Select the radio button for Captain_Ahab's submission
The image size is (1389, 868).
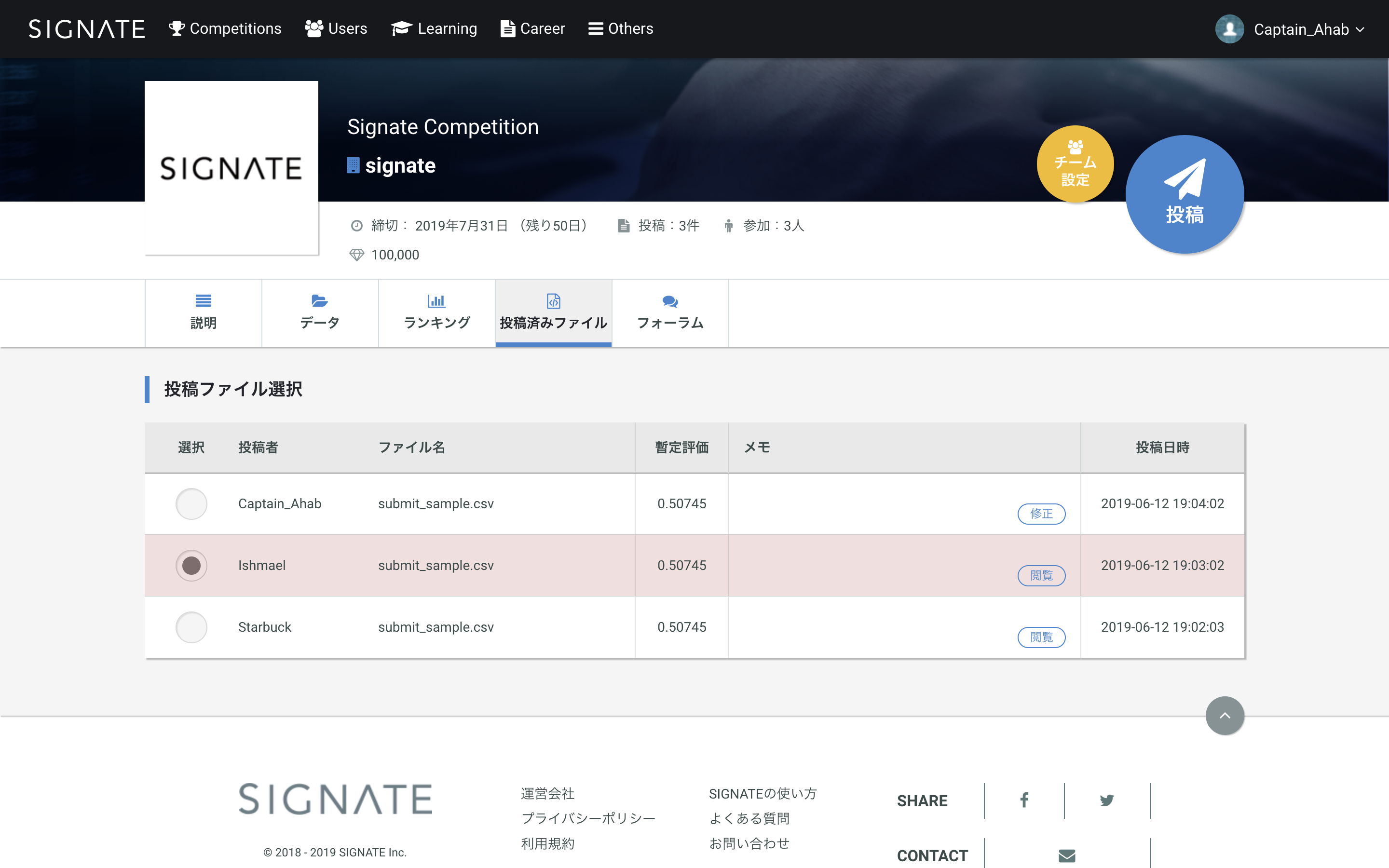click(x=191, y=504)
